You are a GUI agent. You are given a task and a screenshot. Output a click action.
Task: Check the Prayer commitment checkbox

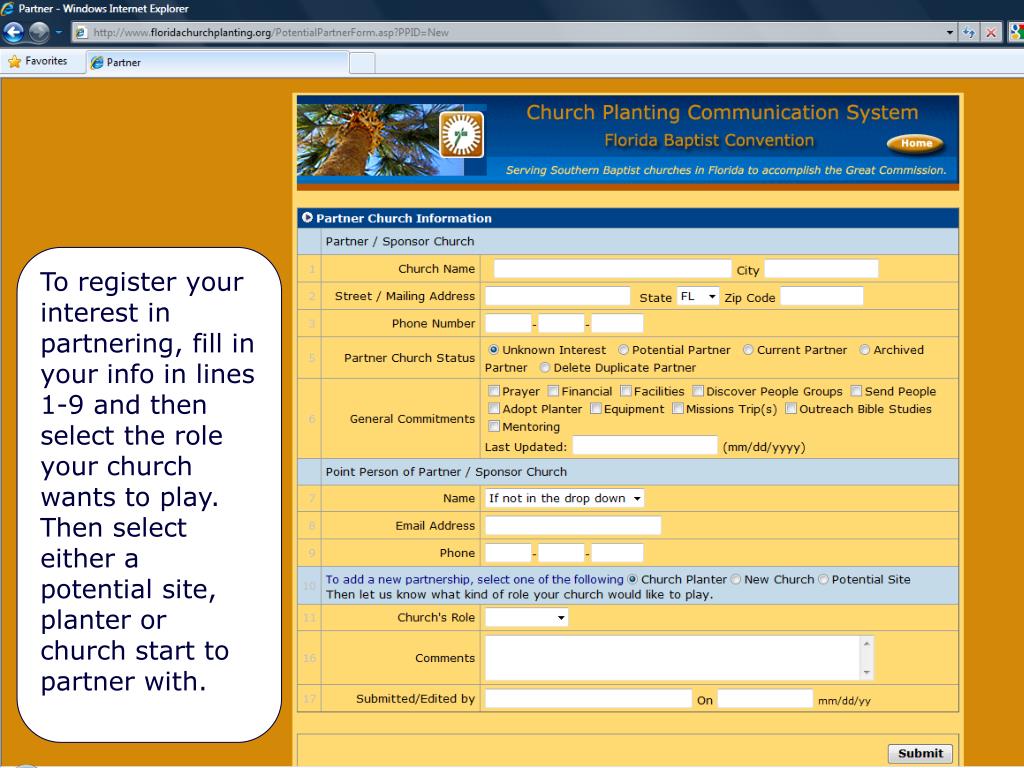click(494, 391)
